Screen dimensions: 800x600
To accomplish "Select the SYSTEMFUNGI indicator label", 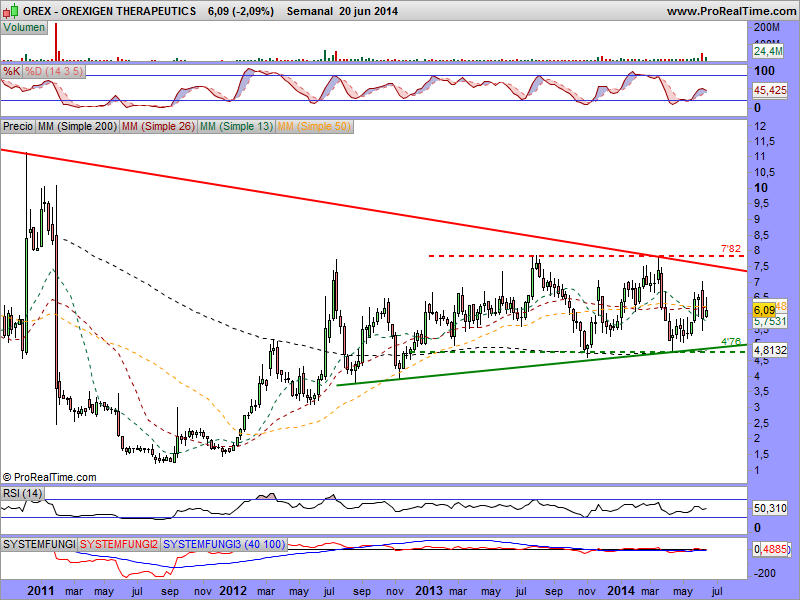I will coord(39,544).
